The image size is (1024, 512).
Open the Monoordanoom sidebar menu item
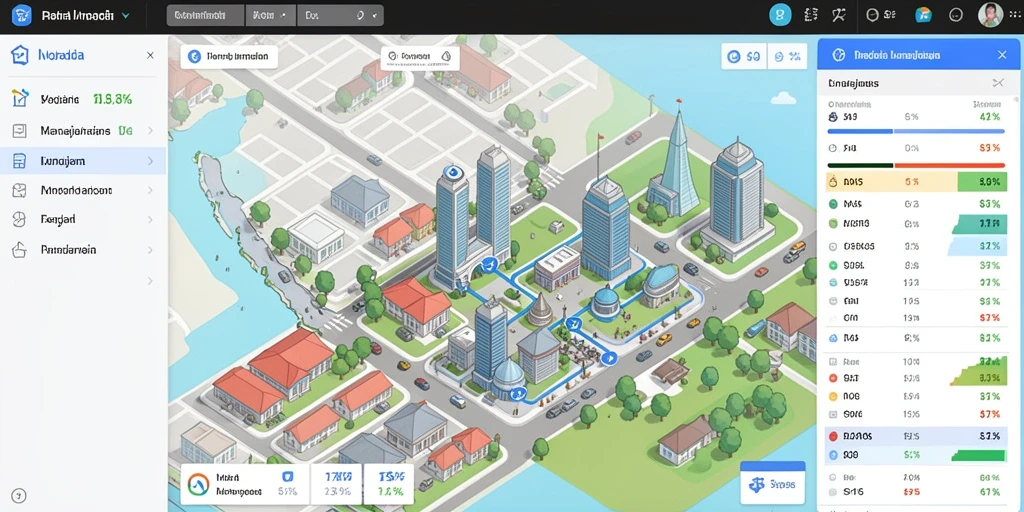click(83, 190)
